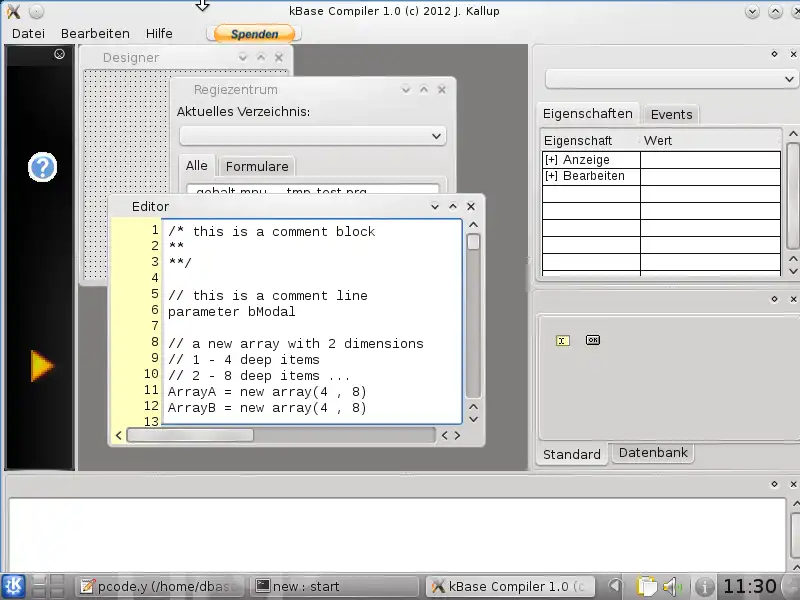Click the 11:30 clock in taskbar
Screen dimensions: 800x600
click(750, 587)
